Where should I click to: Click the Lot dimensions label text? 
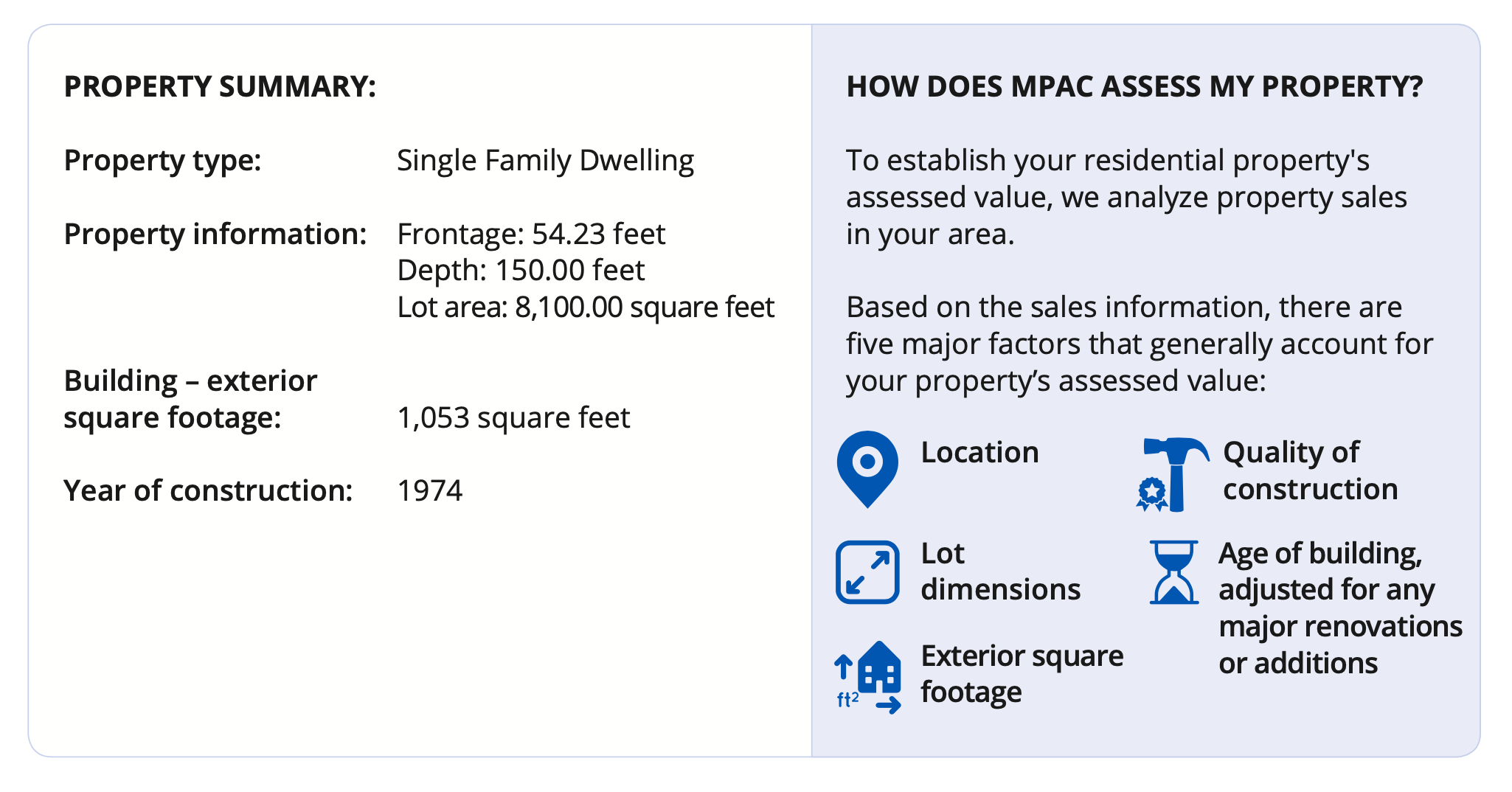[x=1000, y=572]
